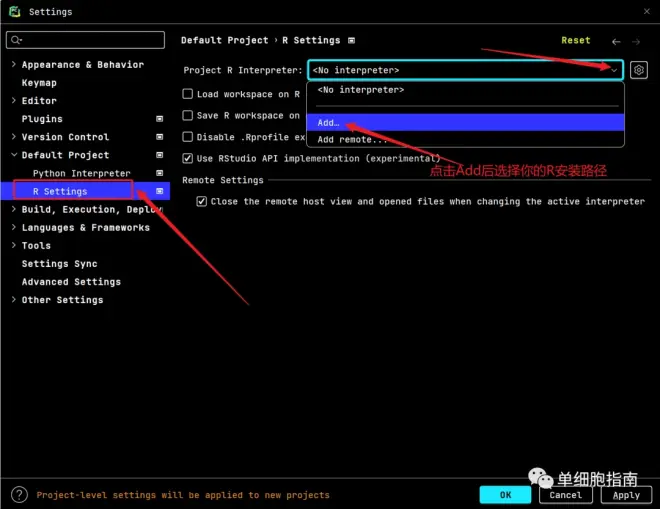Click the help question mark icon

(19, 495)
